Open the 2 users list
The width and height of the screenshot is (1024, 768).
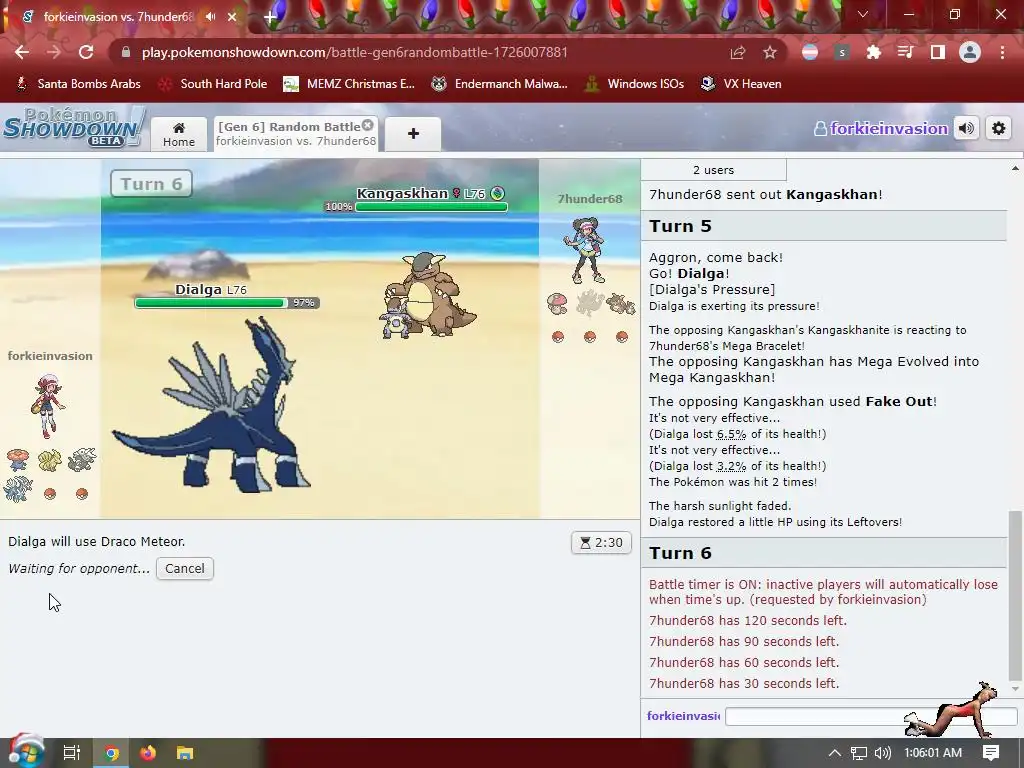point(713,170)
